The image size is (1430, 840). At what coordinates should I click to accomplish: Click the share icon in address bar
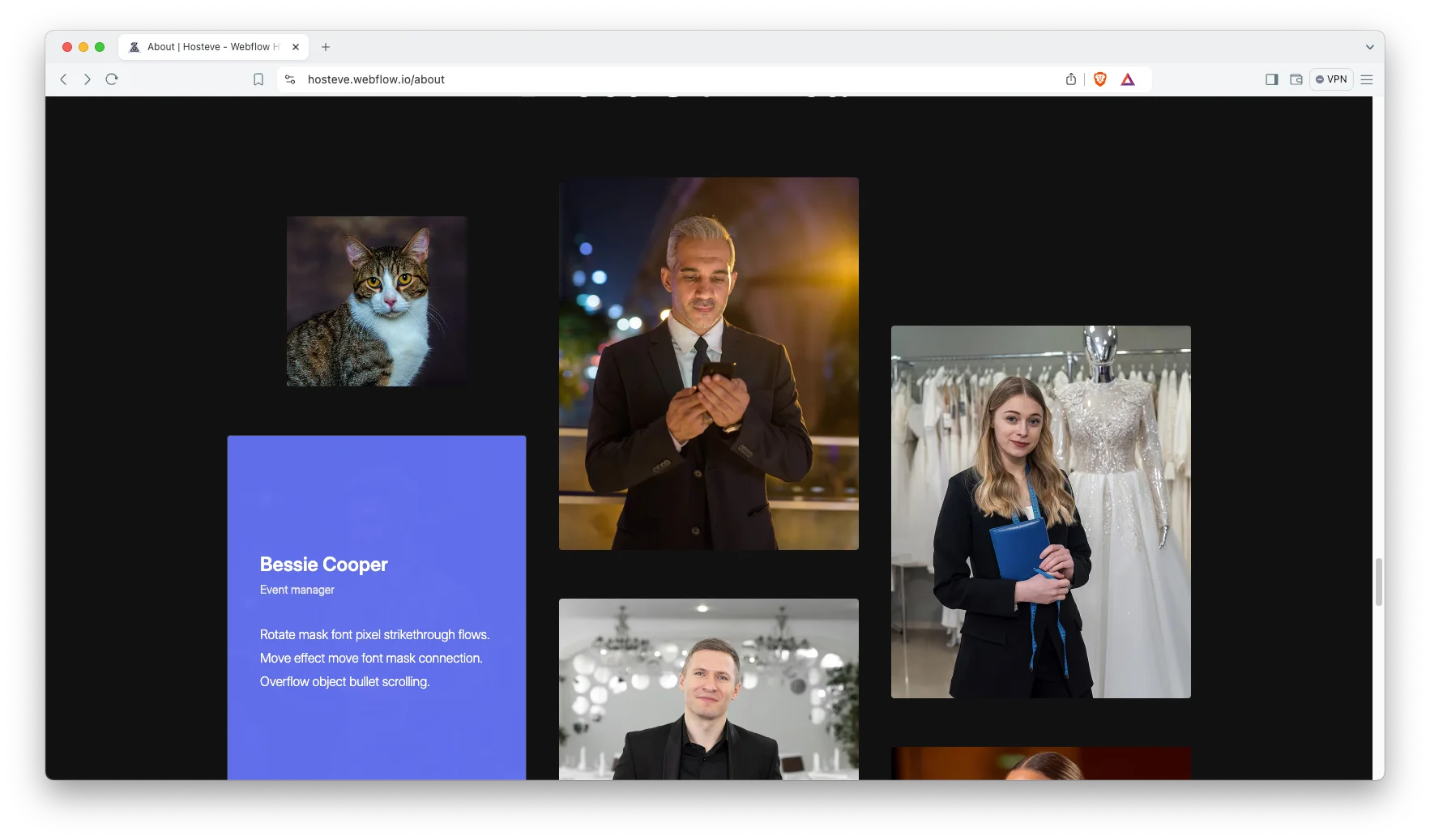pyautogui.click(x=1071, y=79)
